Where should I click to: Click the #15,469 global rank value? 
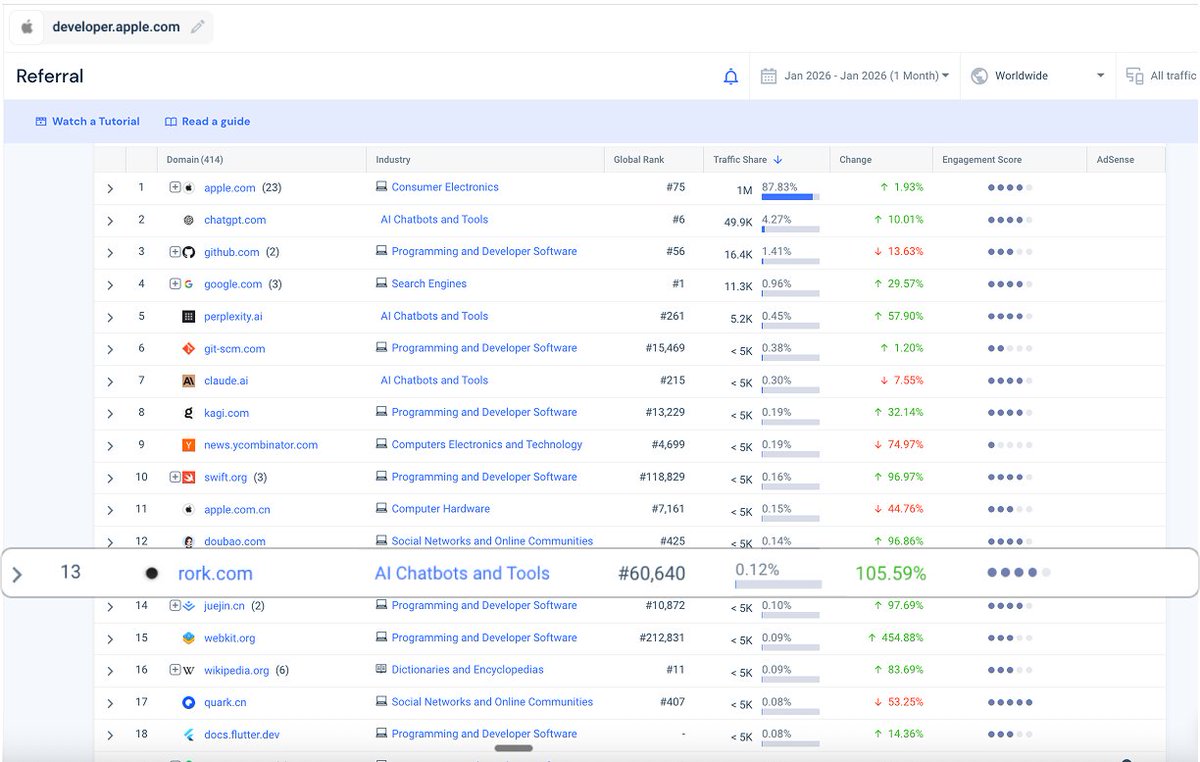pyautogui.click(x=665, y=348)
